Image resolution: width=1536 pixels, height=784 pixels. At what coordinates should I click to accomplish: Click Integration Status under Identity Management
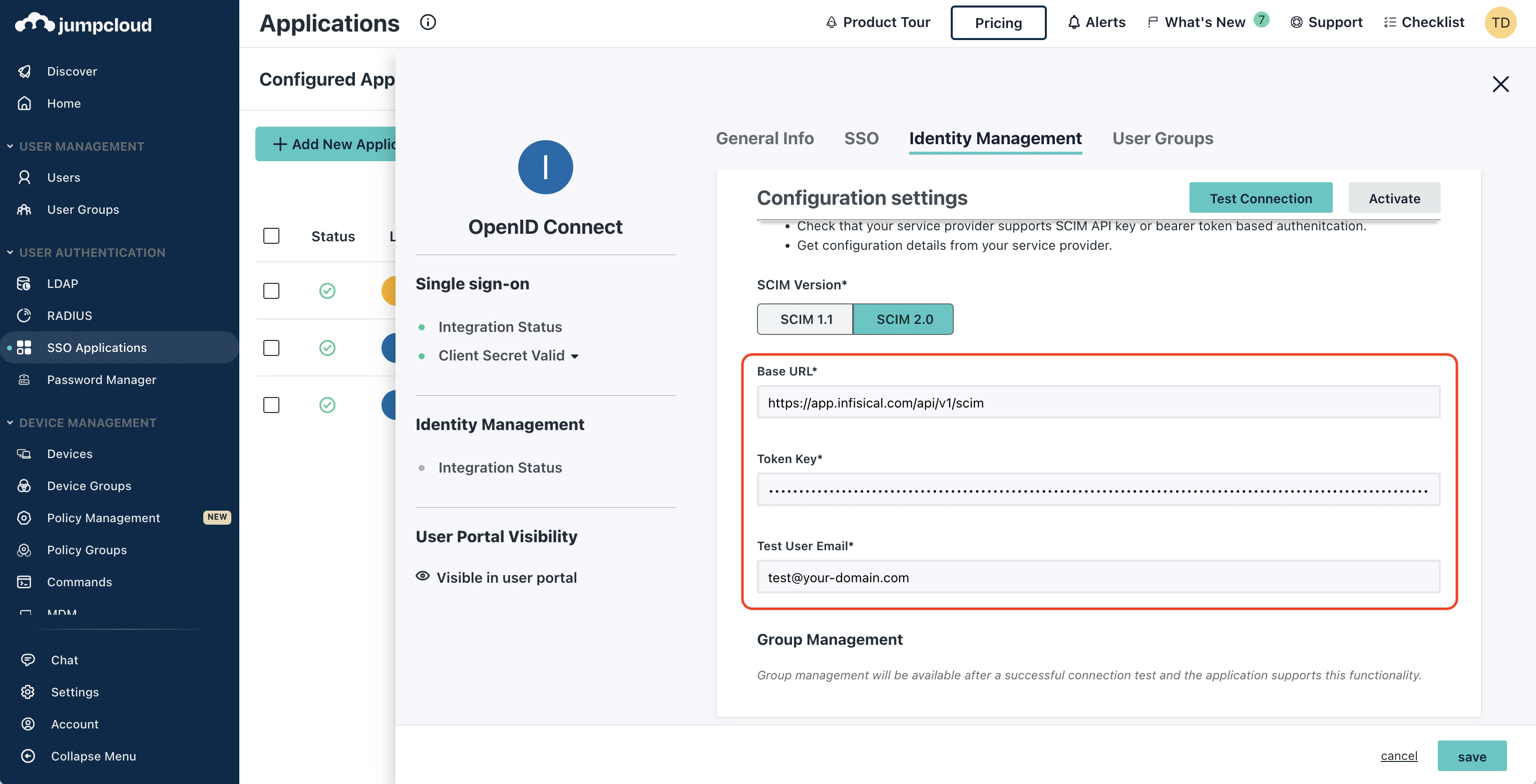pos(500,468)
